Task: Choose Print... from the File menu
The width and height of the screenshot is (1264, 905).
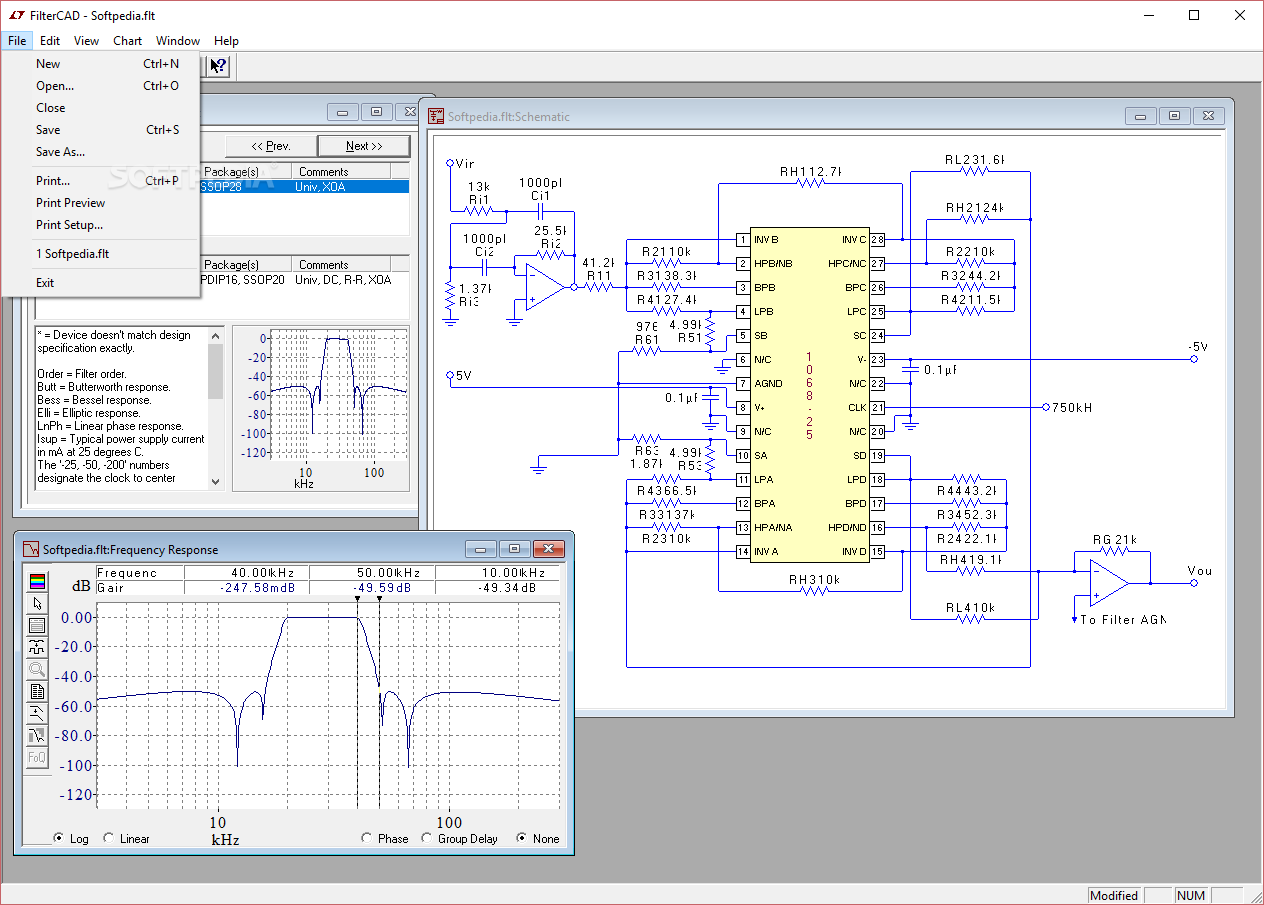Action: [x=101, y=181]
